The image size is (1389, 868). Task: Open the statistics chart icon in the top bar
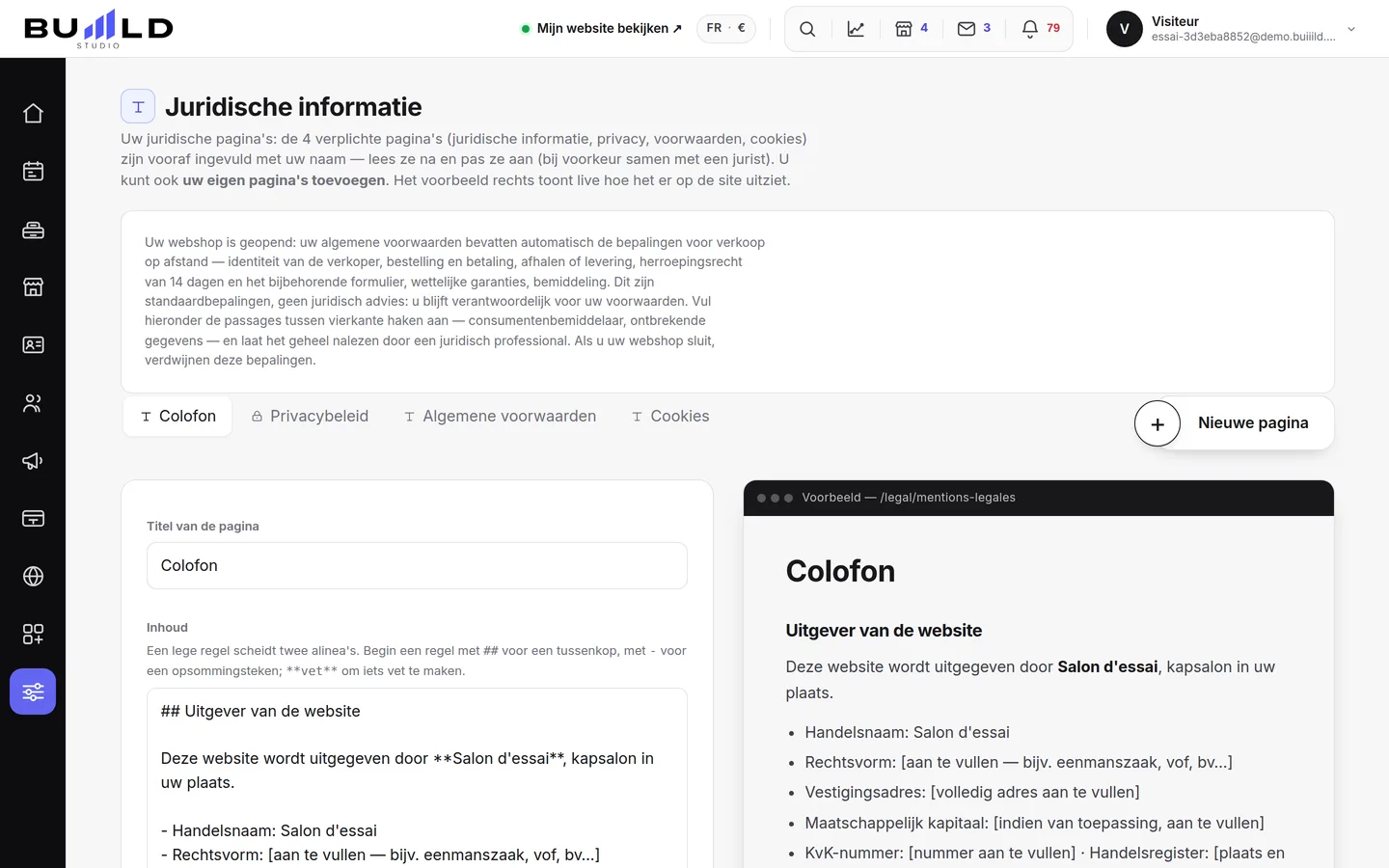(x=856, y=29)
